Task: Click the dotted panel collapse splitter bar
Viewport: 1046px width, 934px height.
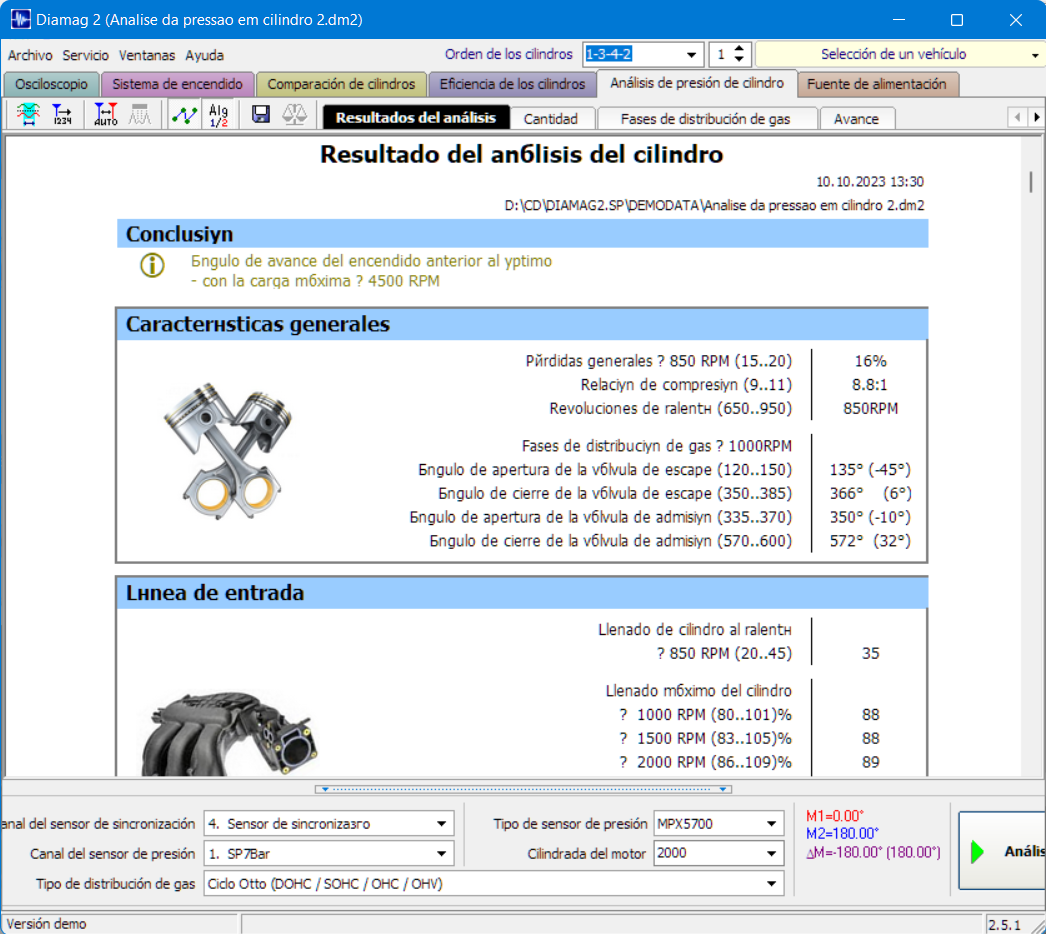Action: click(523, 789)
